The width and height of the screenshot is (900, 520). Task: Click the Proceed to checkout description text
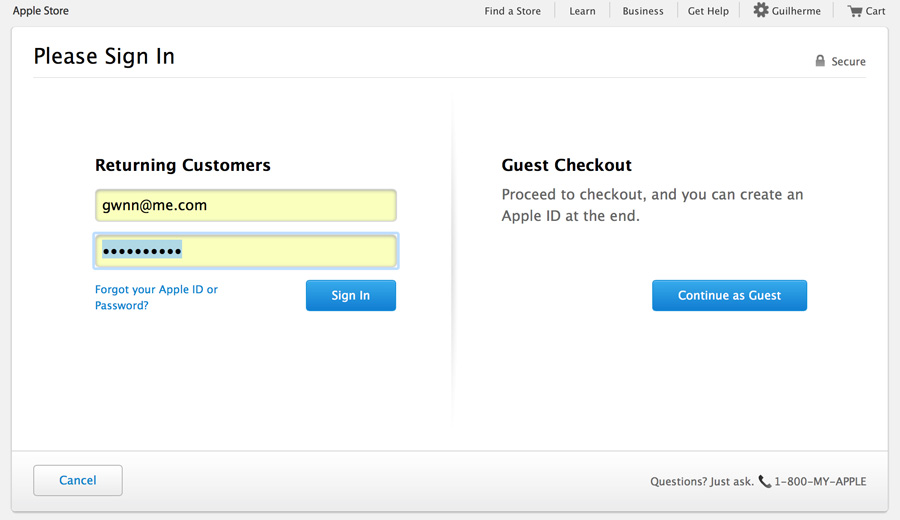(x=652, y=205)
